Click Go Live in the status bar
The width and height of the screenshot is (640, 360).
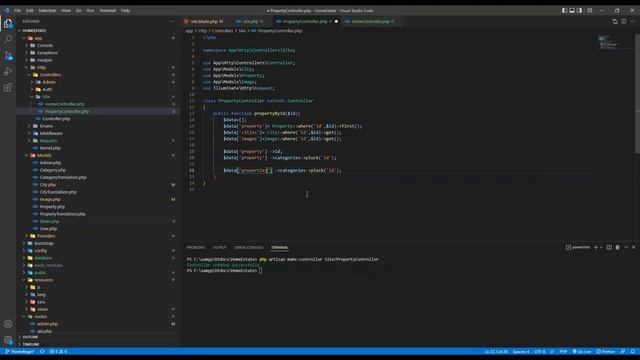click(582, 351)
